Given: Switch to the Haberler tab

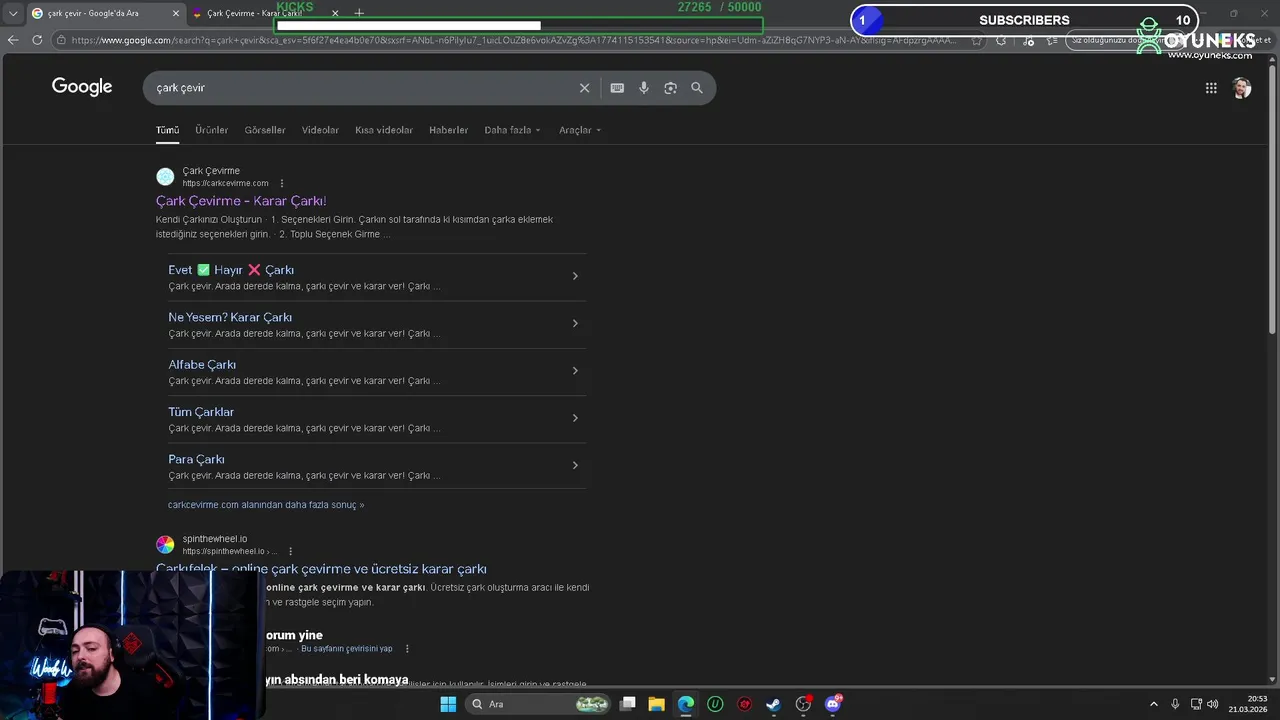Looking at the screenshot, I should 448,130.
